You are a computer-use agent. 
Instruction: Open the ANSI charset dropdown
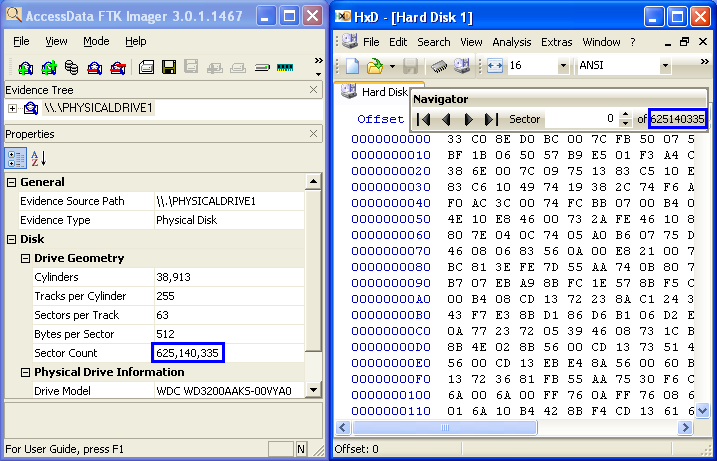665,66
